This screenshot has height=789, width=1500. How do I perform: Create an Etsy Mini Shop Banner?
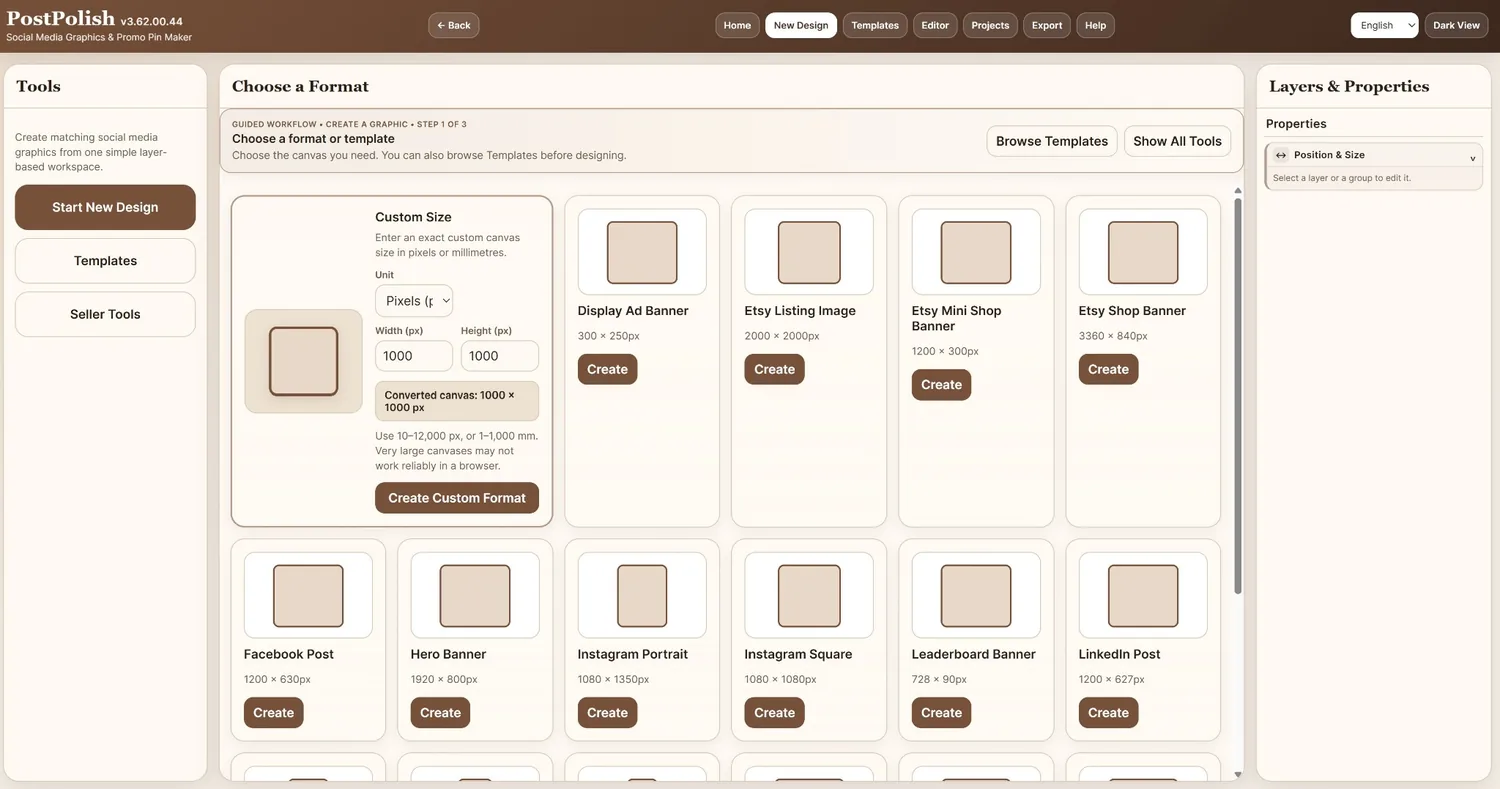tap(941, 385)
